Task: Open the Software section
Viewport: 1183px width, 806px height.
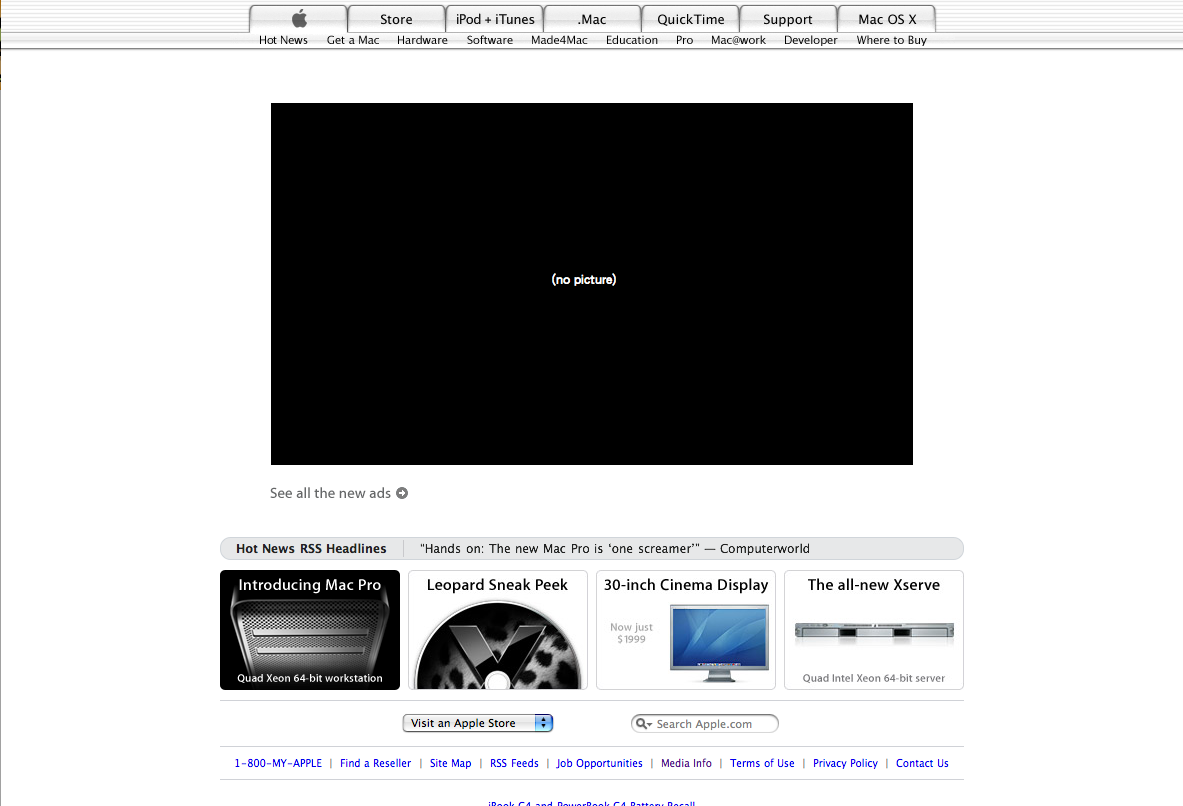Action: pyautogui.click(x=490, y=40)
